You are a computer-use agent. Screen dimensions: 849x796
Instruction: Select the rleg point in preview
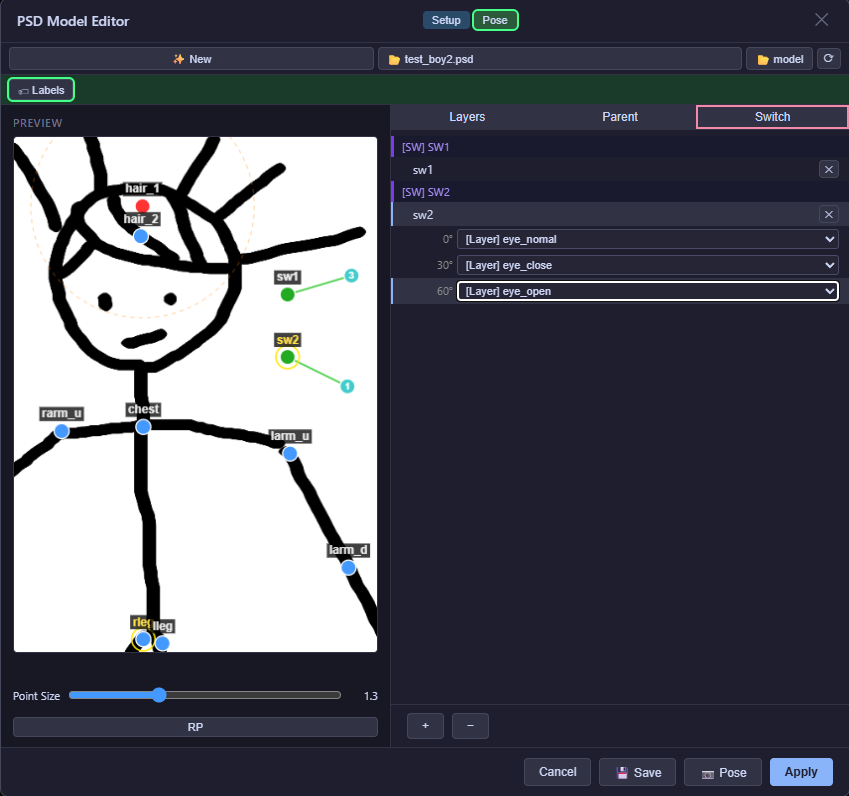(143, 640)
